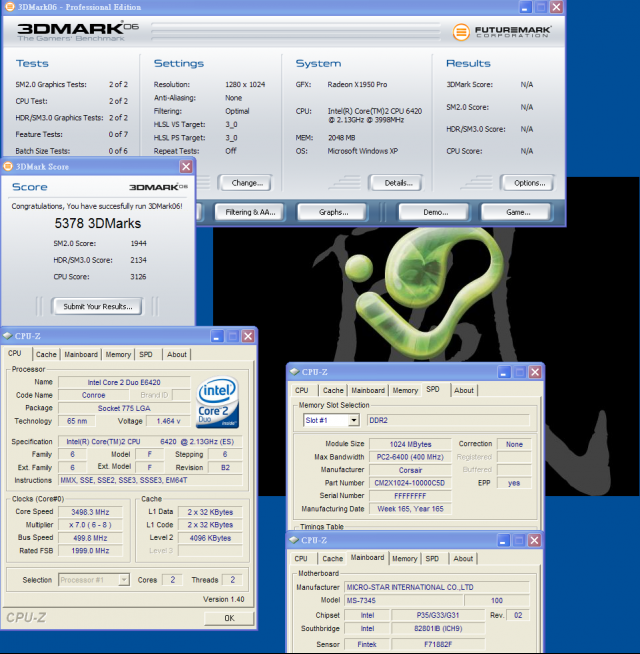The width and height of the screenshot is (640, 654).
Task: Open system Details... button
Action: (x=396, y=183)
